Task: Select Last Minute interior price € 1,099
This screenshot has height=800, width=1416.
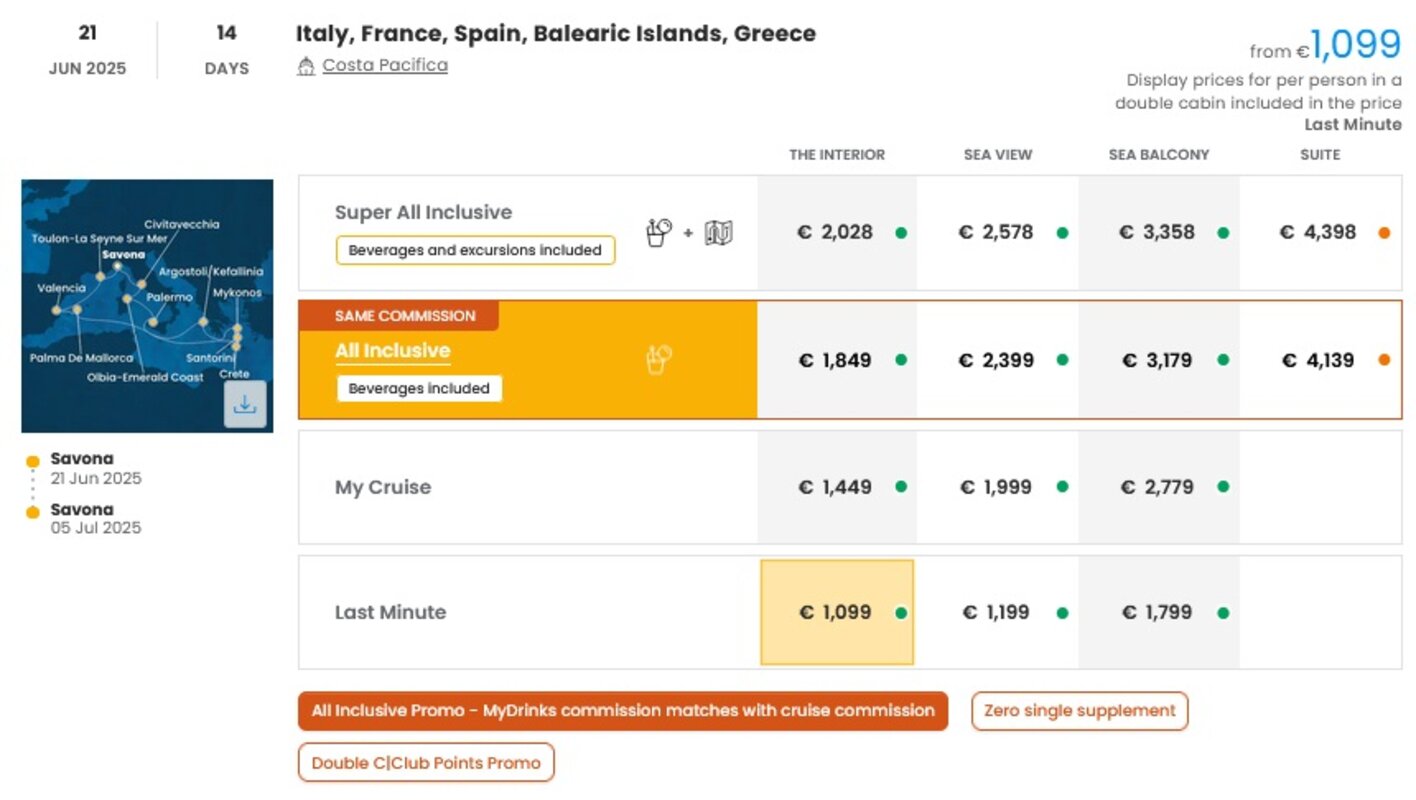Action: [x=837, y=612]
